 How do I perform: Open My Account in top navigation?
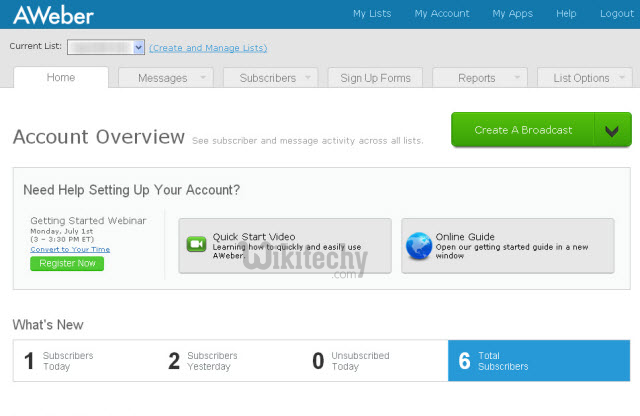click(x=442, y=14)
